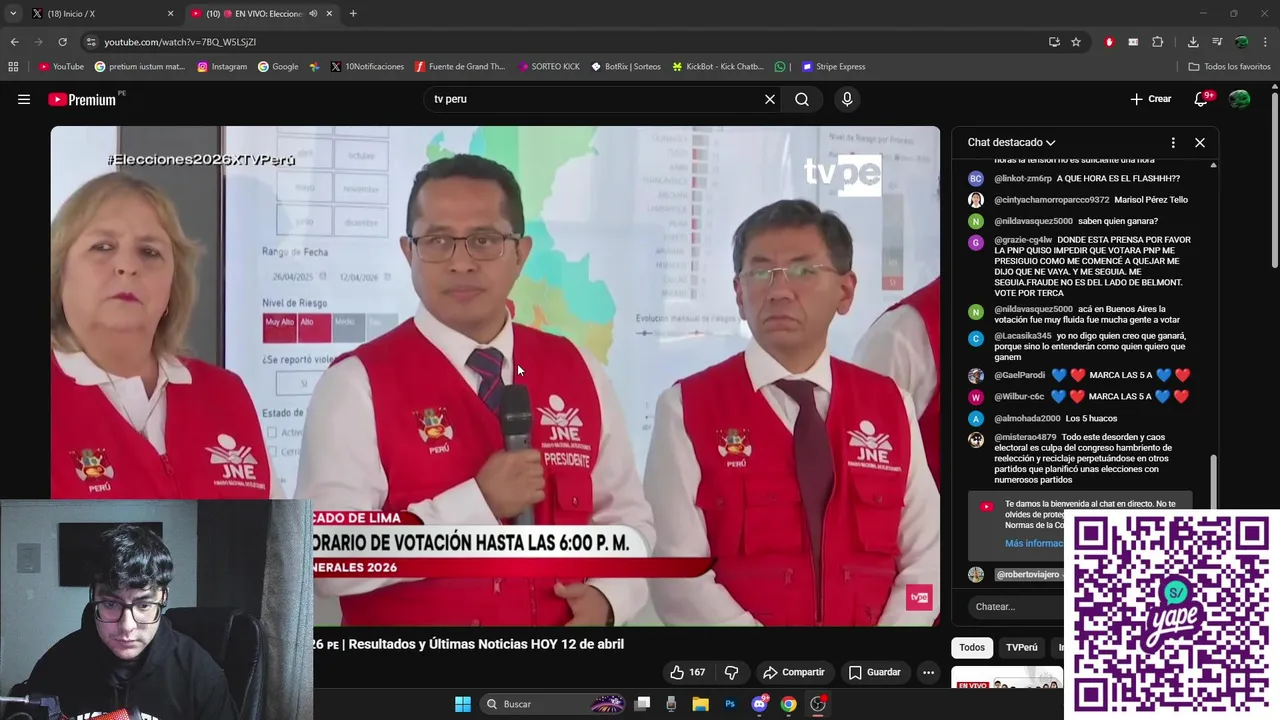Open more actions under the video

[928, 672]
